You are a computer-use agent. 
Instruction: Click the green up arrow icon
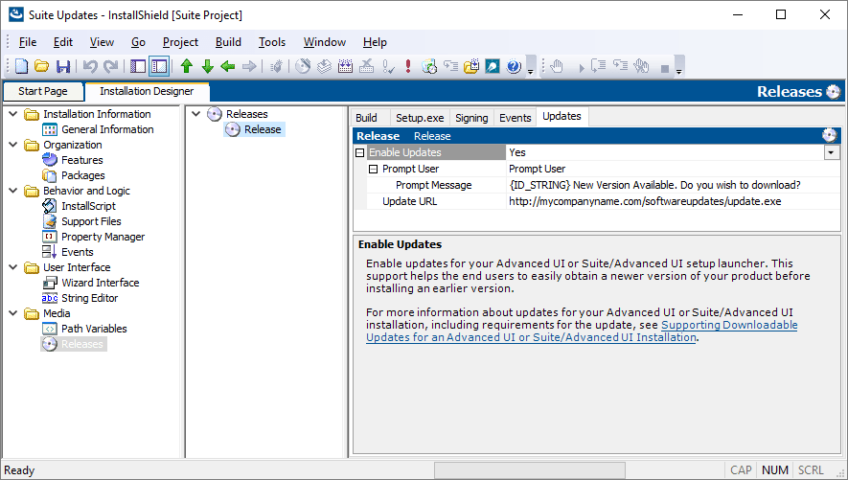(x=186, y=67)
